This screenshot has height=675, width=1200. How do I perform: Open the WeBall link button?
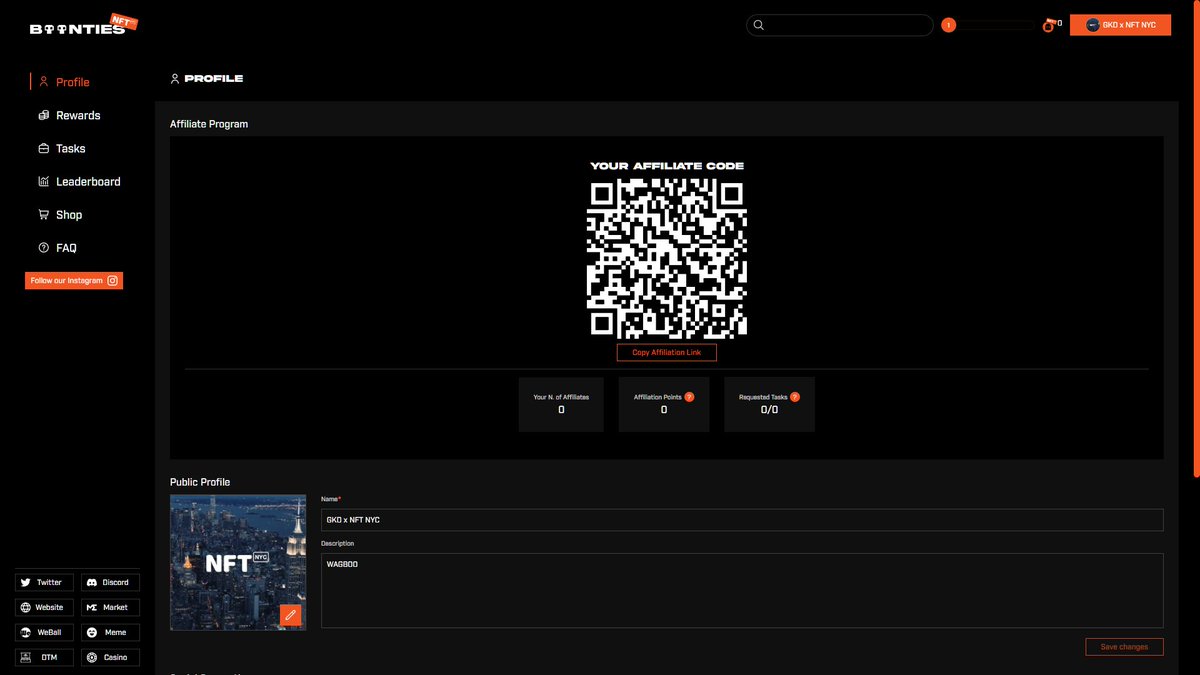pos(44,632)
